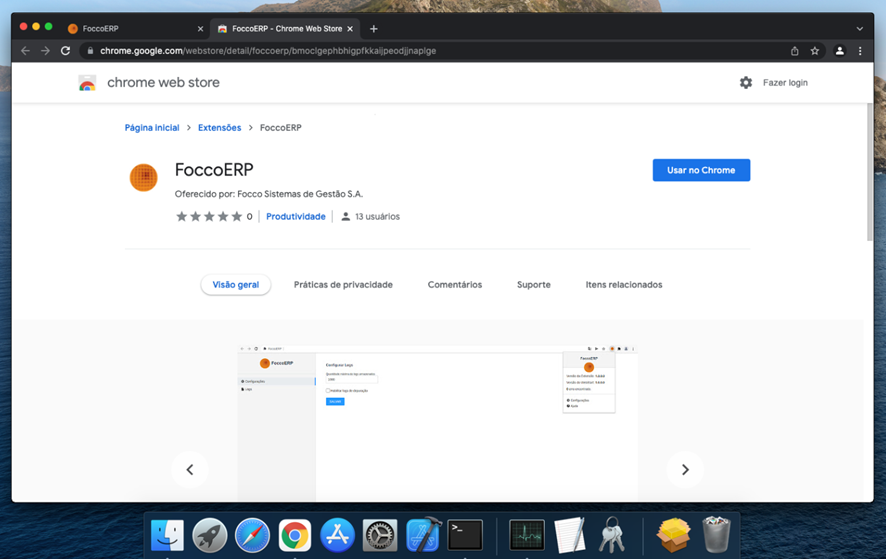886x559 pixels.
Task: Open App Store from the dock
Action: 337,535
